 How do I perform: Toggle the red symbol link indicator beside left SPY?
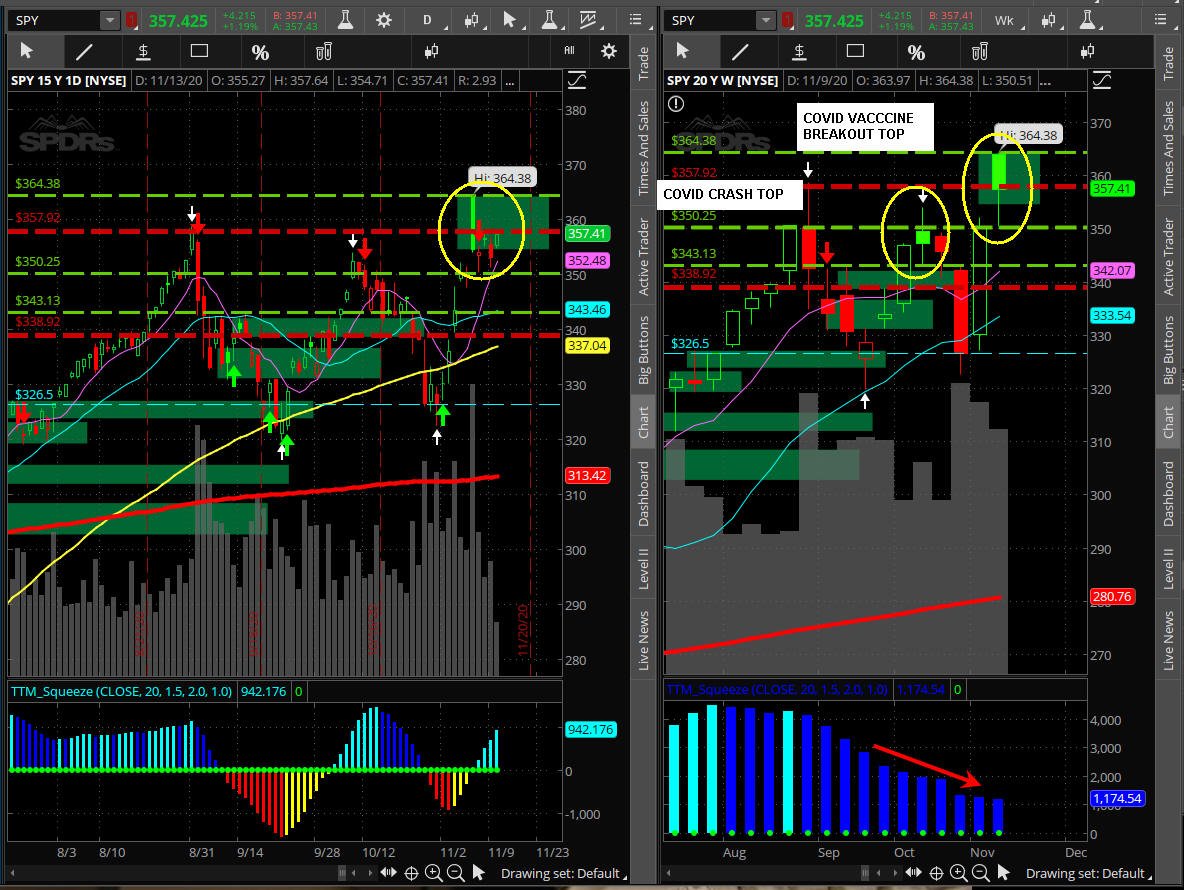click(x=131, y=20)
